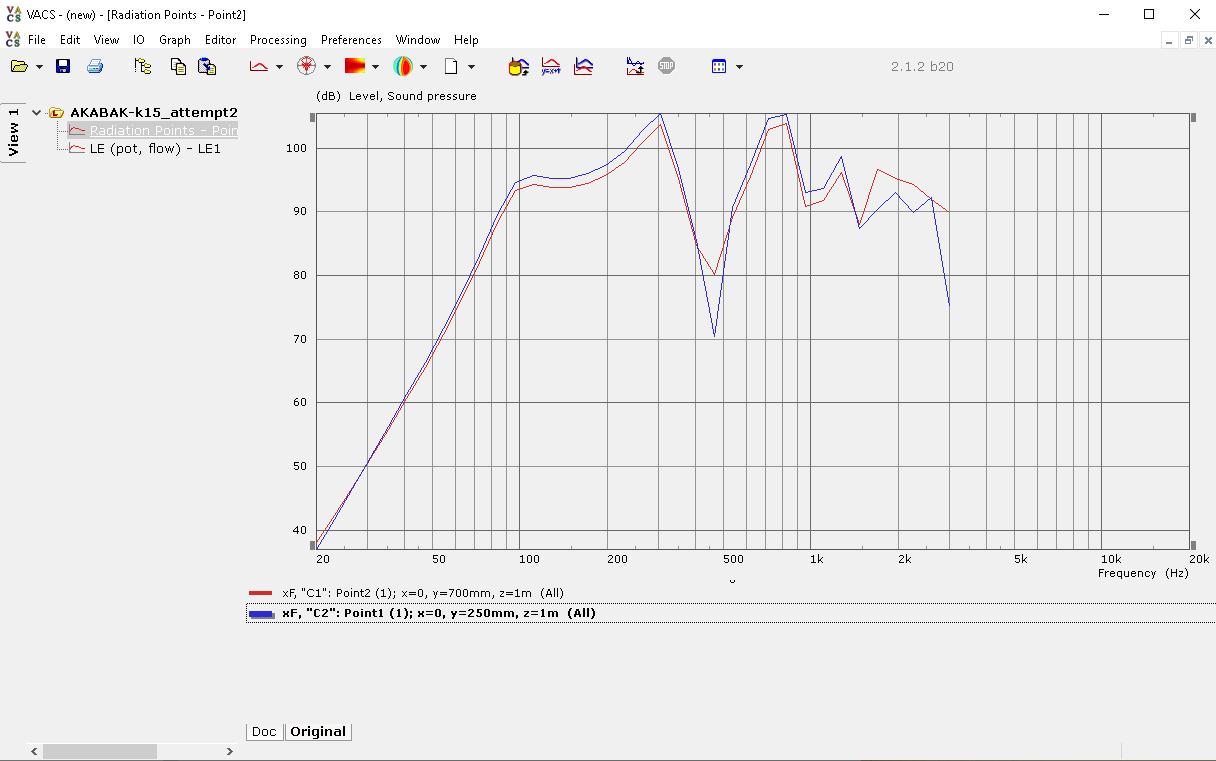This screenshot has width=1216, height=761.
Task: Open the Graph menu
Action: [x=175, y=40]
